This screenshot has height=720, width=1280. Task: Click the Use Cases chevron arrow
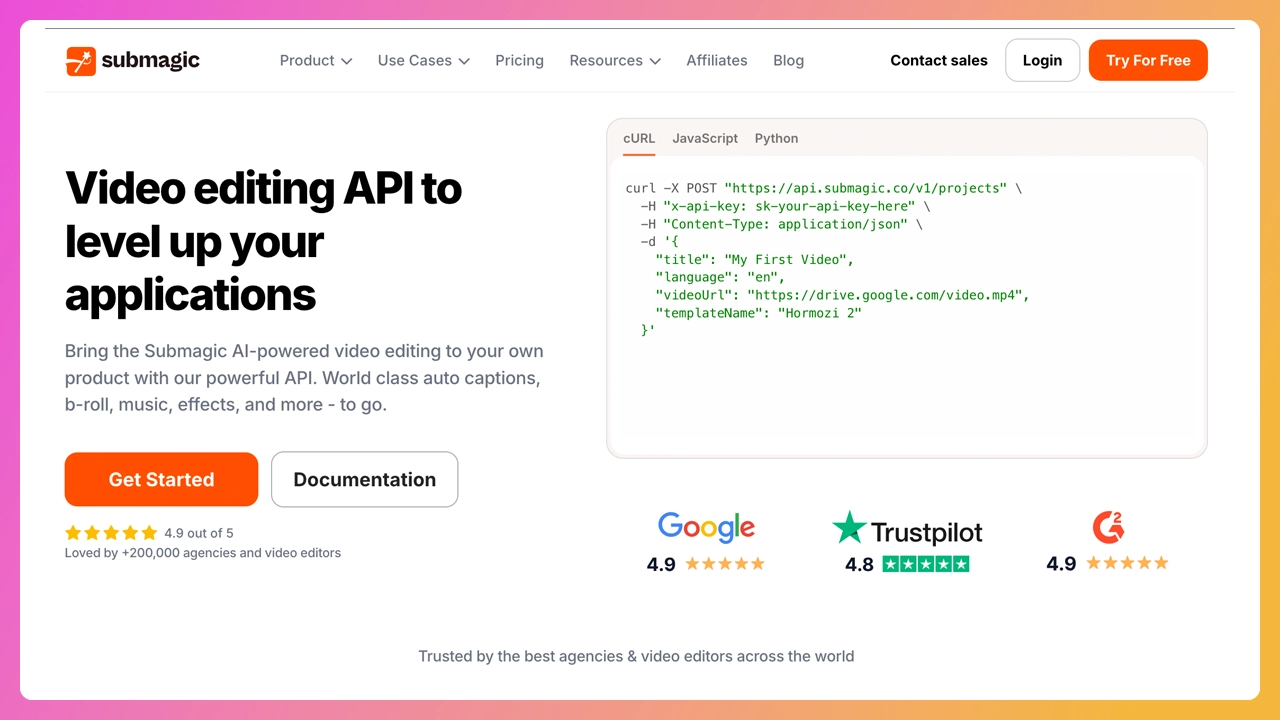464,61
